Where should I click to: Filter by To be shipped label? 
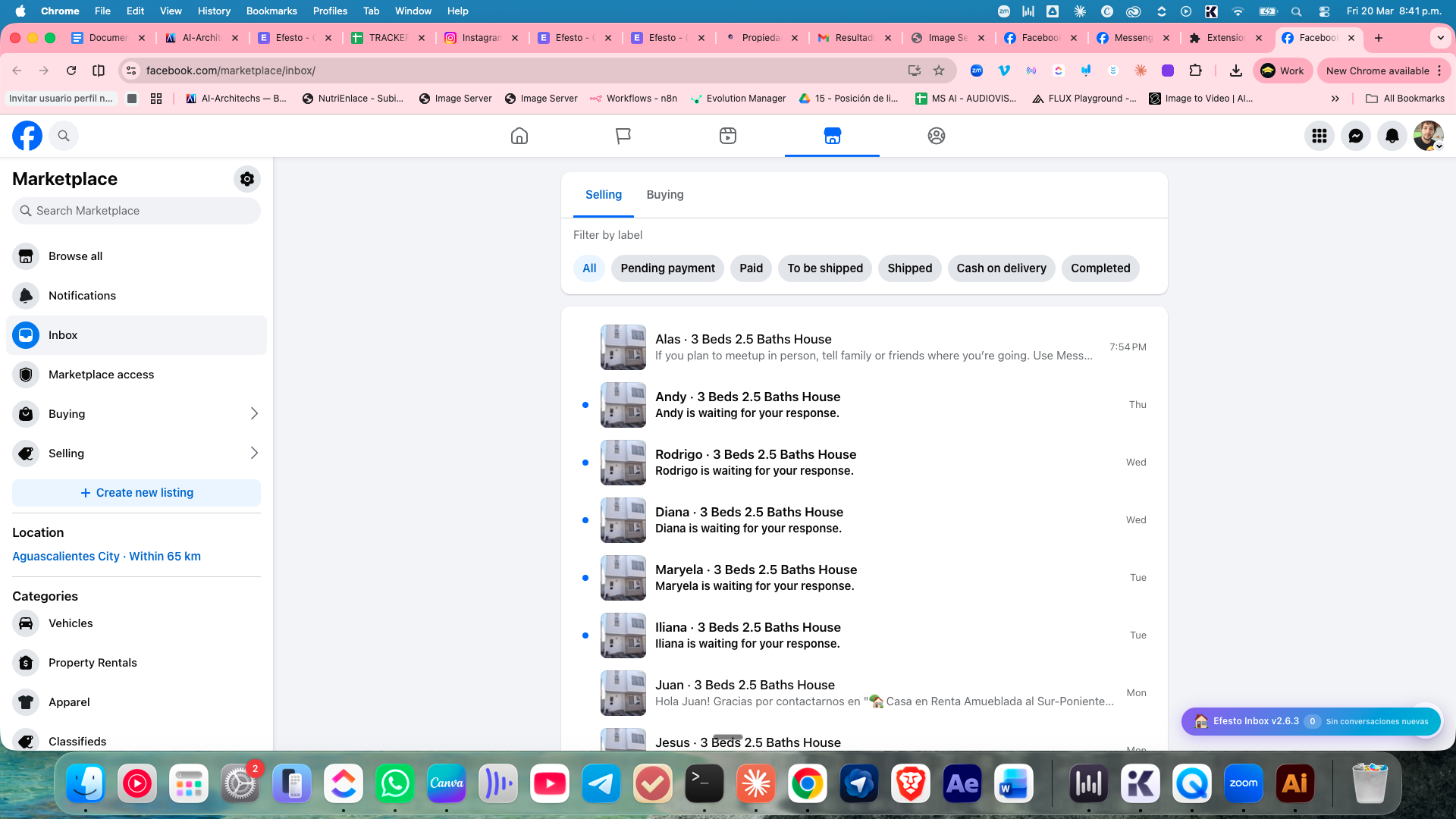point(825,268)
